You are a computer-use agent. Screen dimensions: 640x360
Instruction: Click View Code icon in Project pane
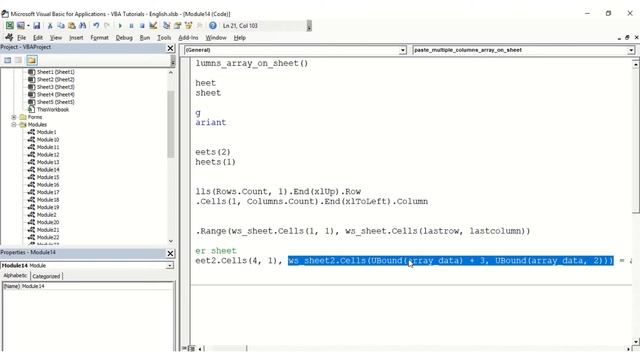(8, 60)
